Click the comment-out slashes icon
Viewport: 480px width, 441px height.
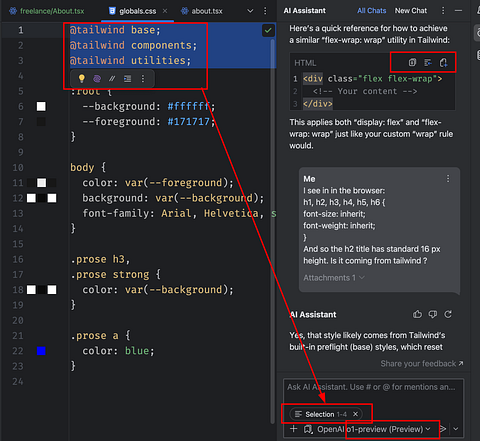click(x=112, y=79)
